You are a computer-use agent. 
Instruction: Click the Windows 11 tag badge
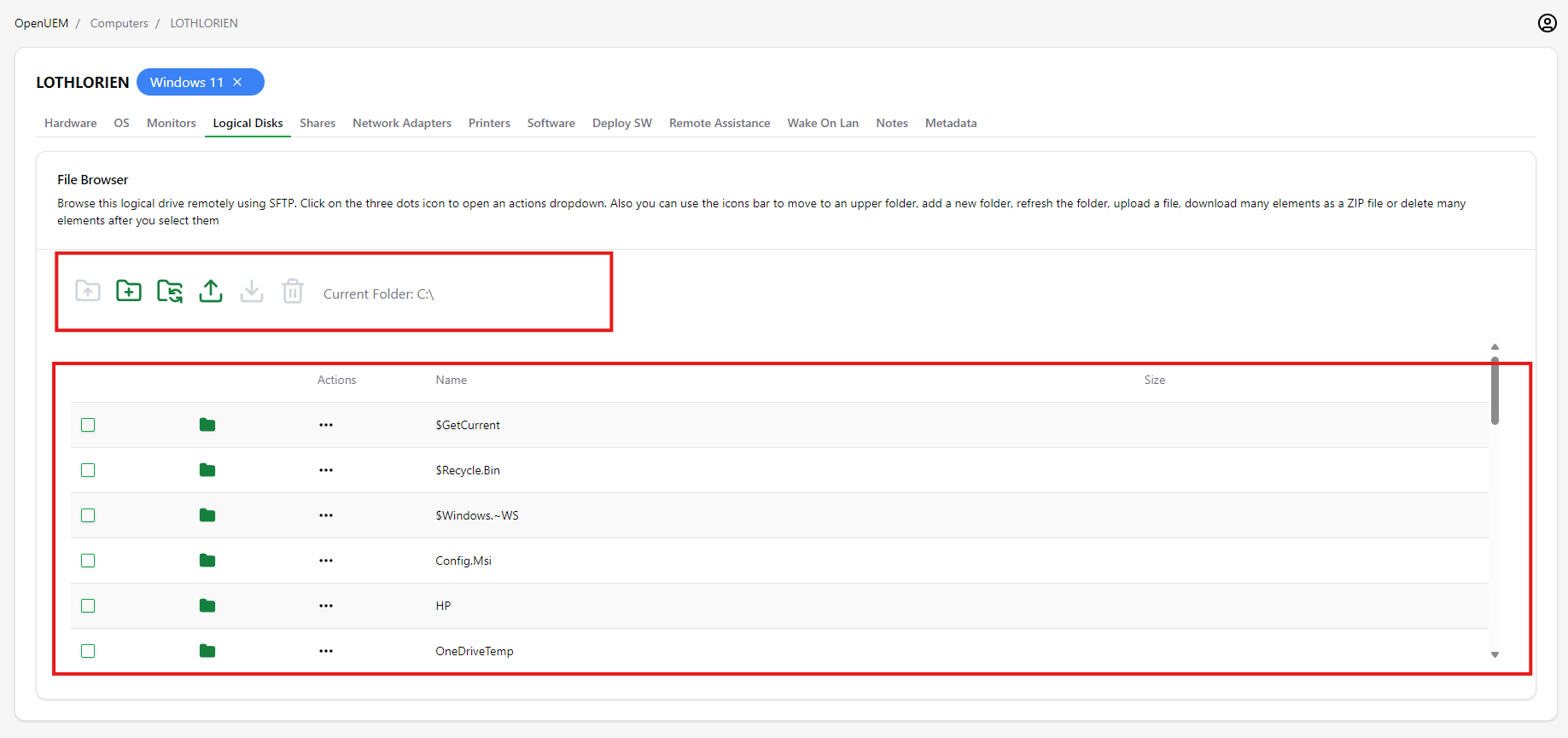pyautogui.click(x=201, y=82)
